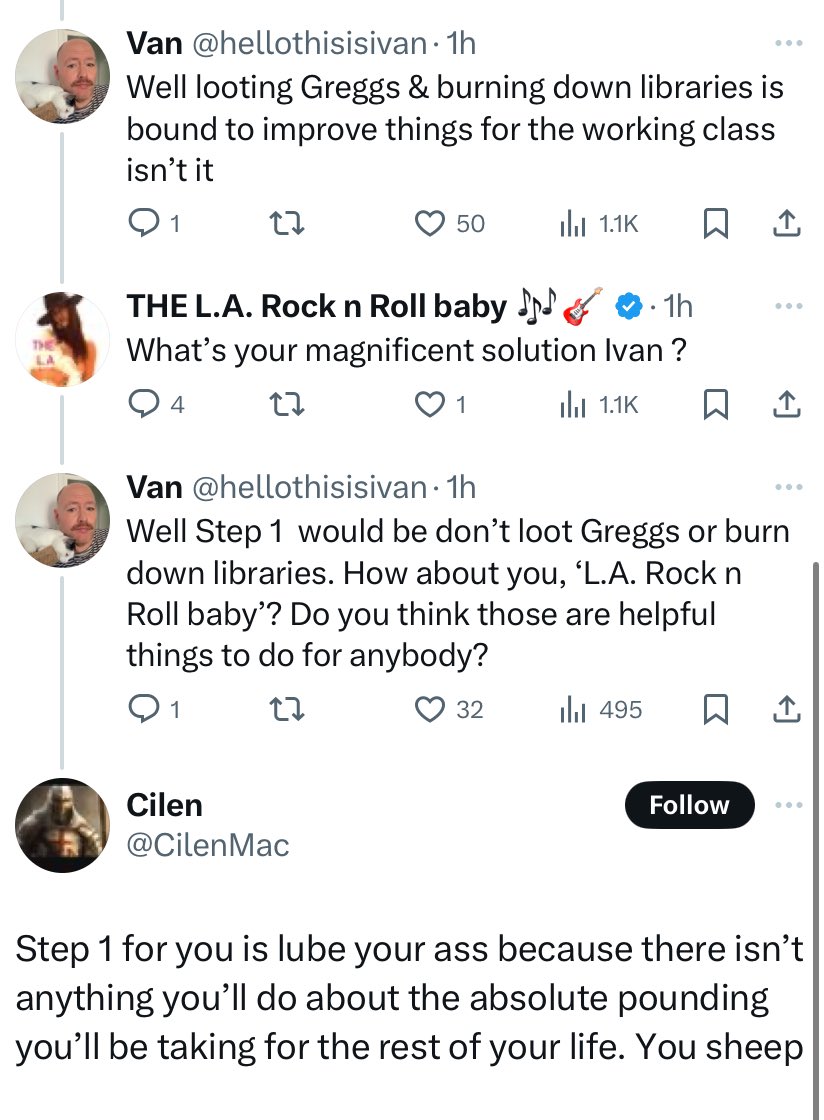Retweet the L.A. Rock n Roll baby tweet

pos(289,404)
